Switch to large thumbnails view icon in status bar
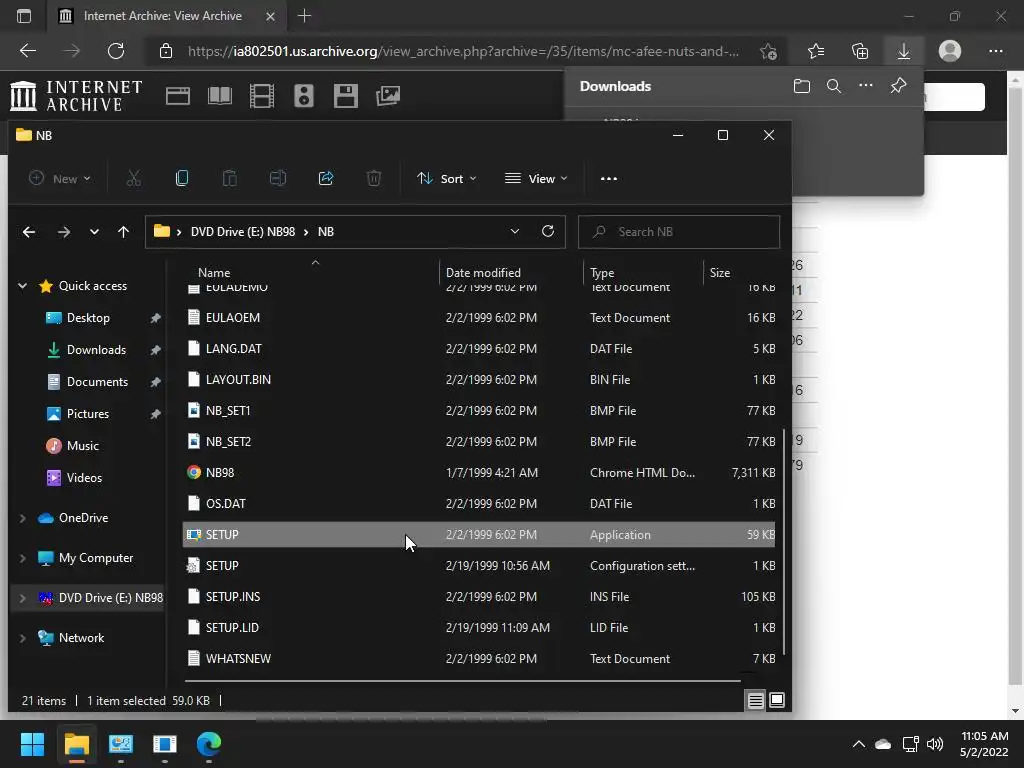Viewport: 1024px width, 768px height. (777, 700)
